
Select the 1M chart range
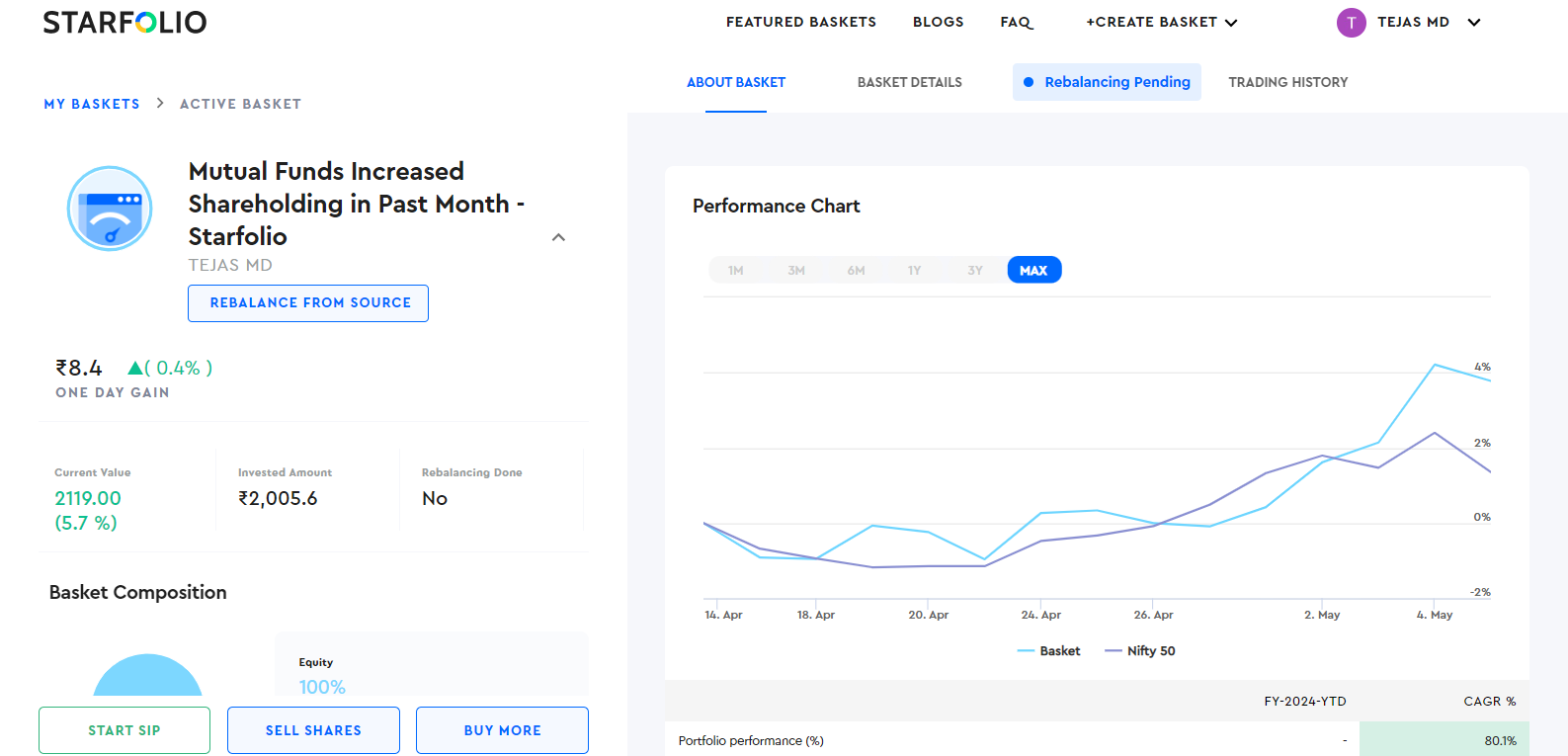736,270
